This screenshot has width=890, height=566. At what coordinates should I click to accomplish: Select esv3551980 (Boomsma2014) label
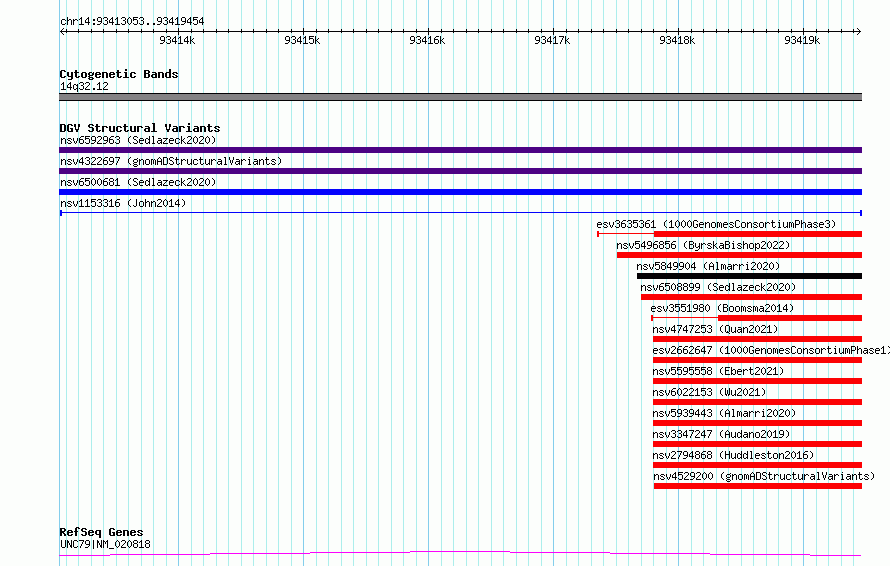pos(722,308)
